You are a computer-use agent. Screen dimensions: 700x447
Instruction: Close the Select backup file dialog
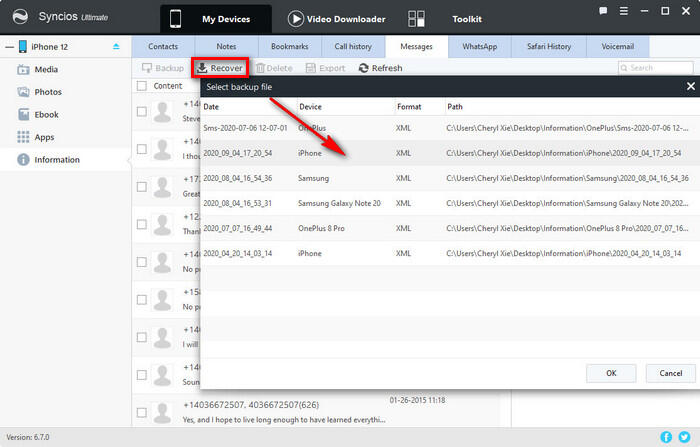tap(691, 86)
